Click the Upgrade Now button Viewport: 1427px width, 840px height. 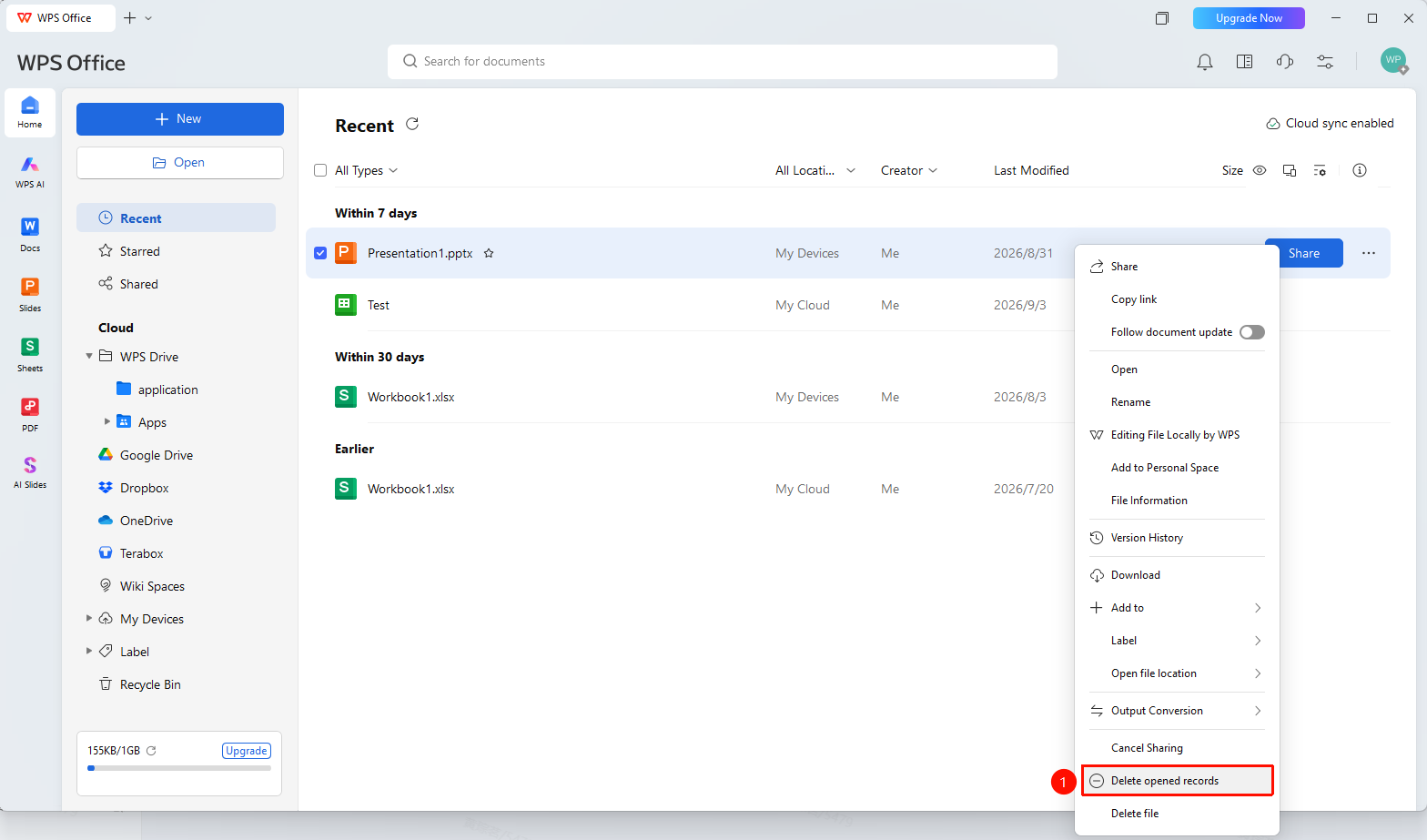(1249, 18)
